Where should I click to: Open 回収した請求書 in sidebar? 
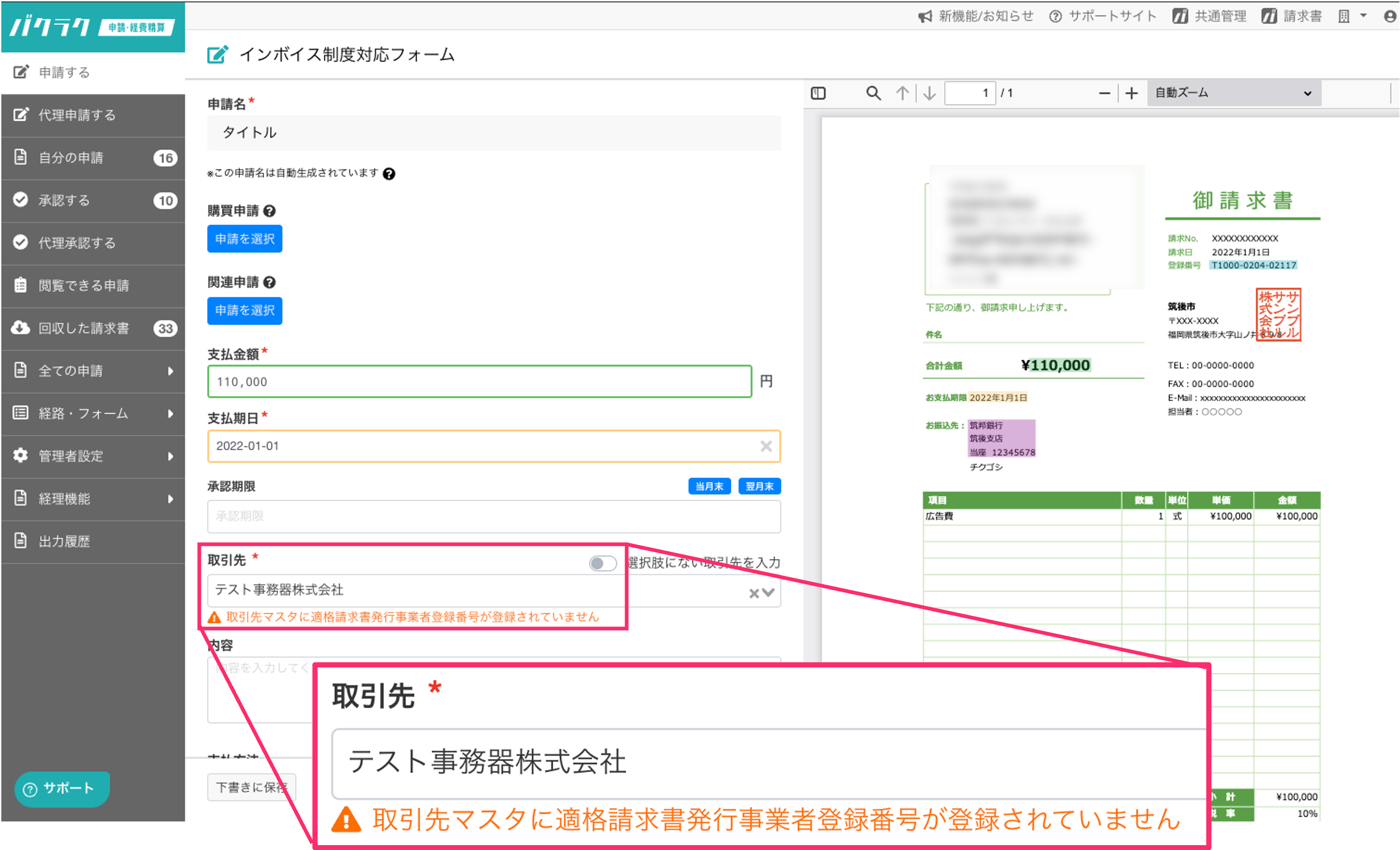click(x=83, y=328)
